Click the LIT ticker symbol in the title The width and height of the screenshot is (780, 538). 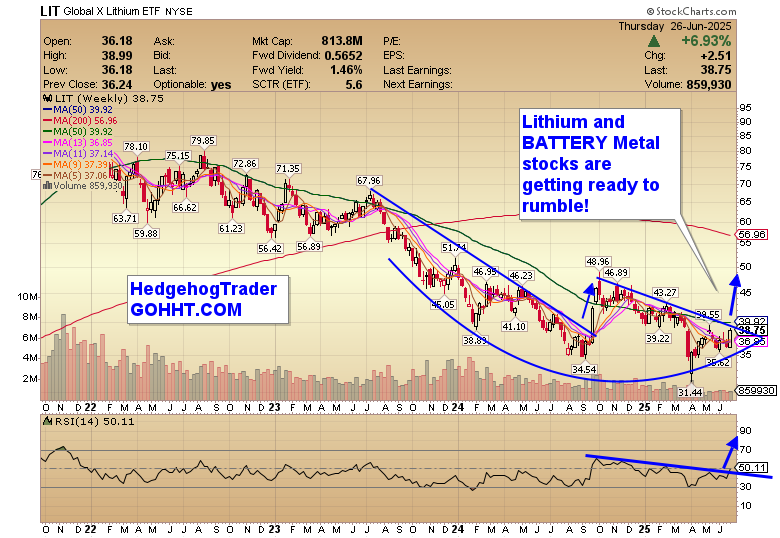click(50, 11)
